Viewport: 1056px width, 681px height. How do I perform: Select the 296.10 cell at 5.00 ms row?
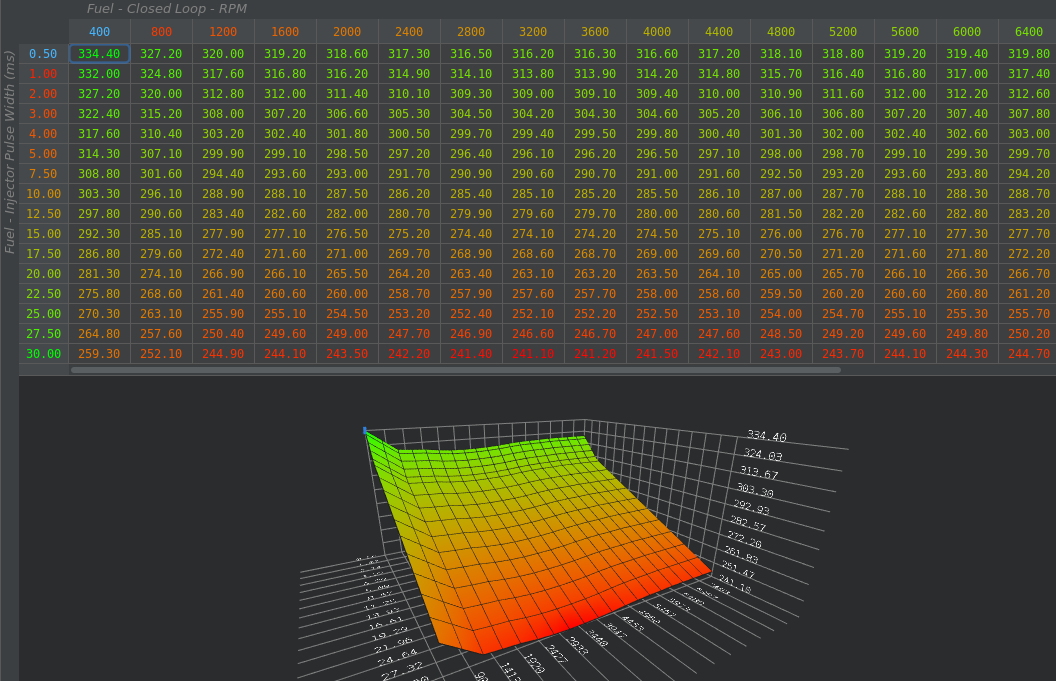(532, 153)
